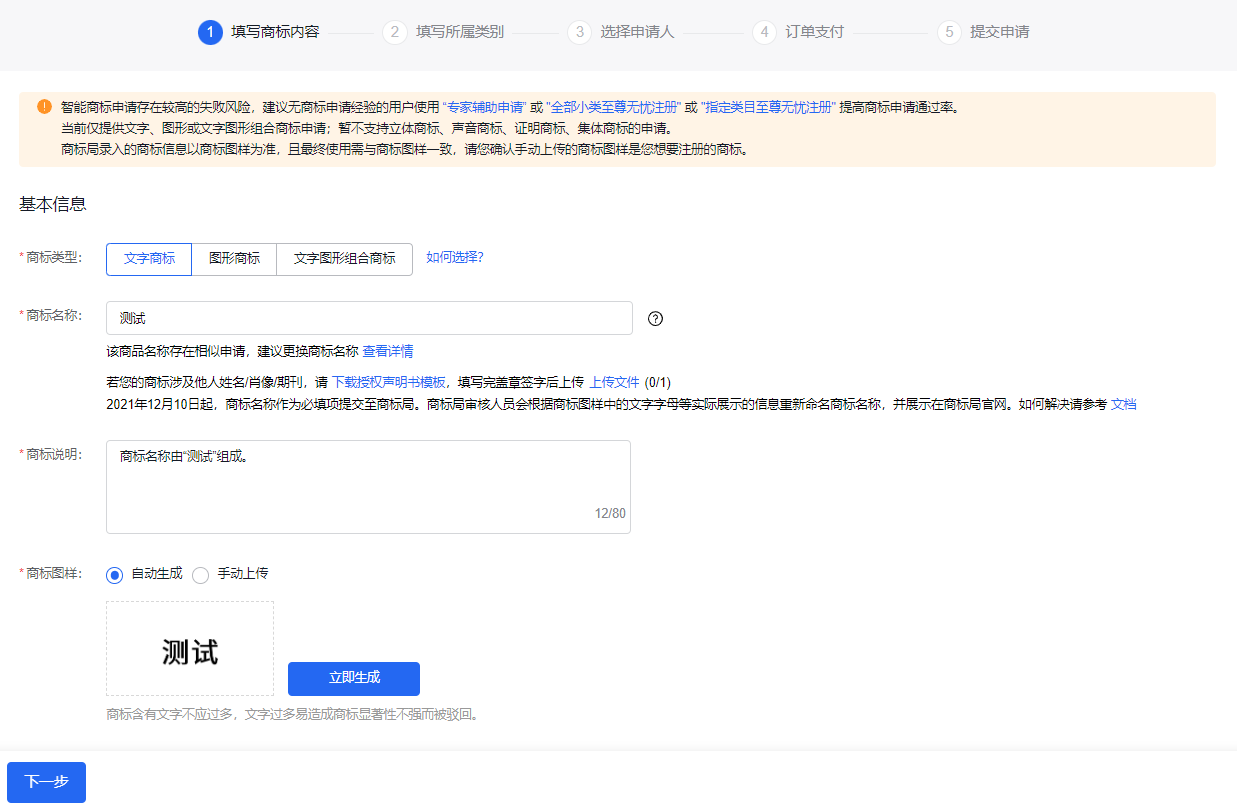Click the 上传文件 link
1237x805 pixels.
(x=614, y=382)
